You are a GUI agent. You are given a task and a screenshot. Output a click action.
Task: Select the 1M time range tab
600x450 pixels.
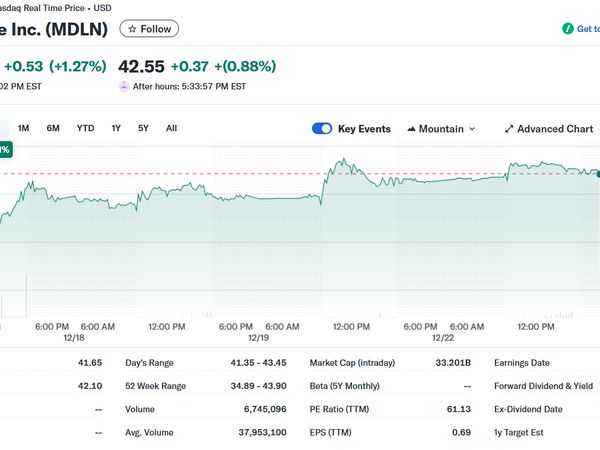pos(24,128)
